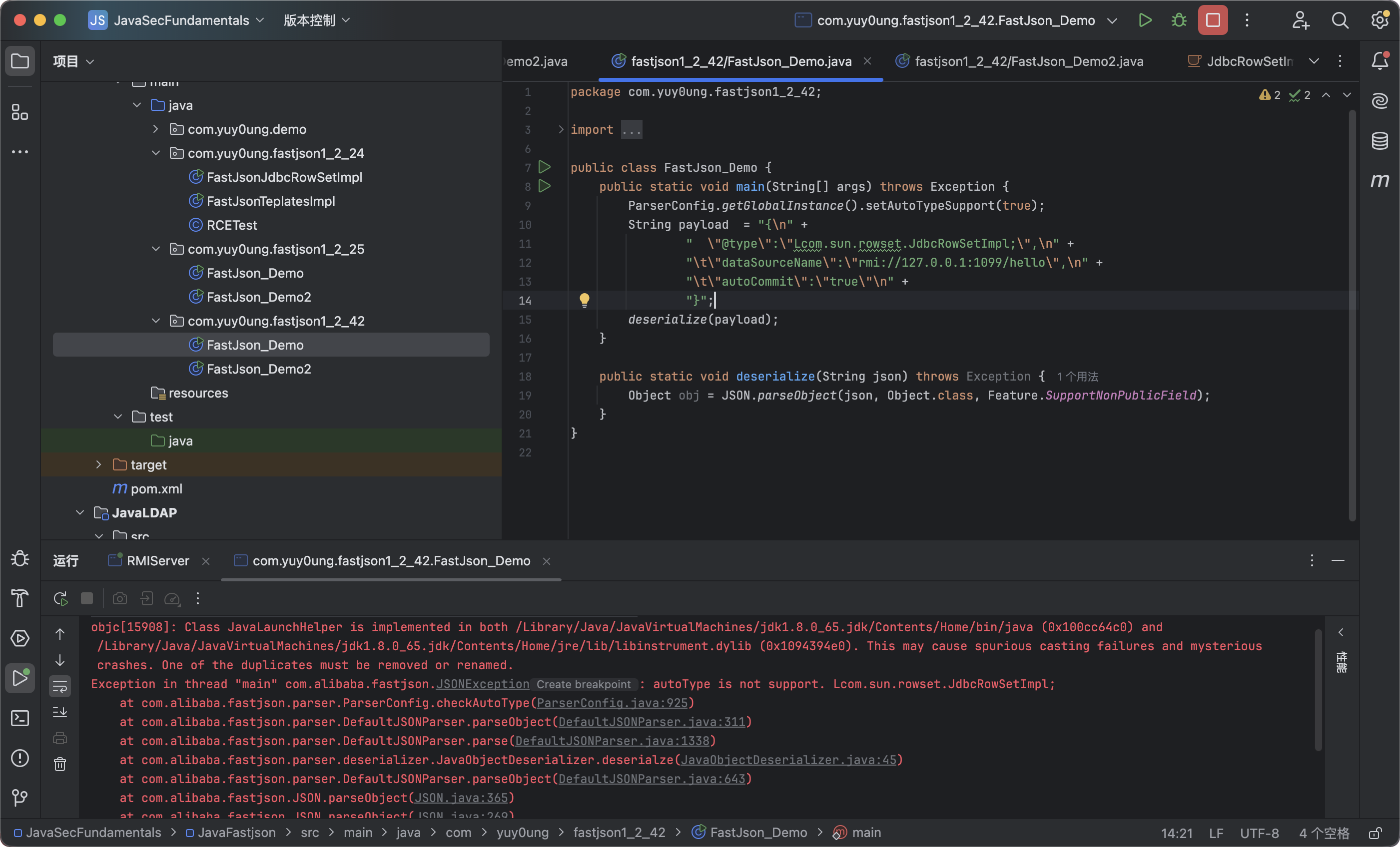Click the Create breakpoint inline button
This screenshot has width=1400, height=847.
pyautogui.click(x=583, y=684)
